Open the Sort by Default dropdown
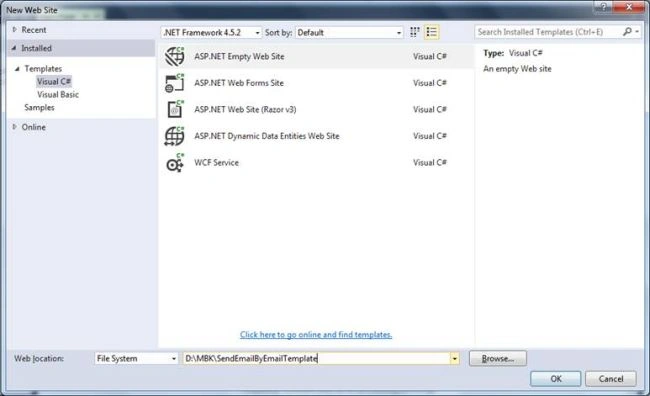Image resolution: width=650 pixels, height=396 pixels. (349, 32)
